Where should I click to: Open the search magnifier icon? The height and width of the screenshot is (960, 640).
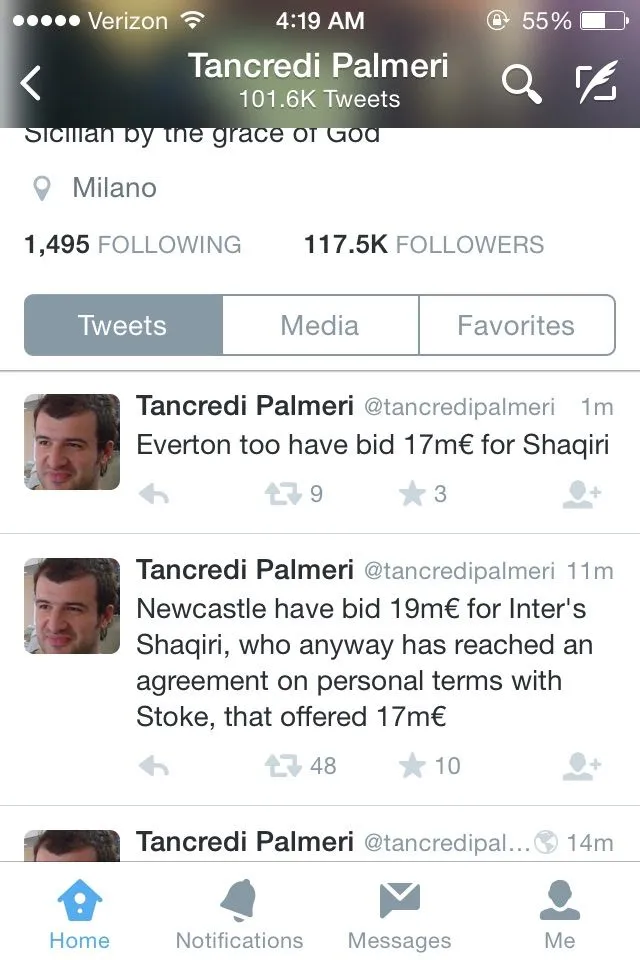521,85
